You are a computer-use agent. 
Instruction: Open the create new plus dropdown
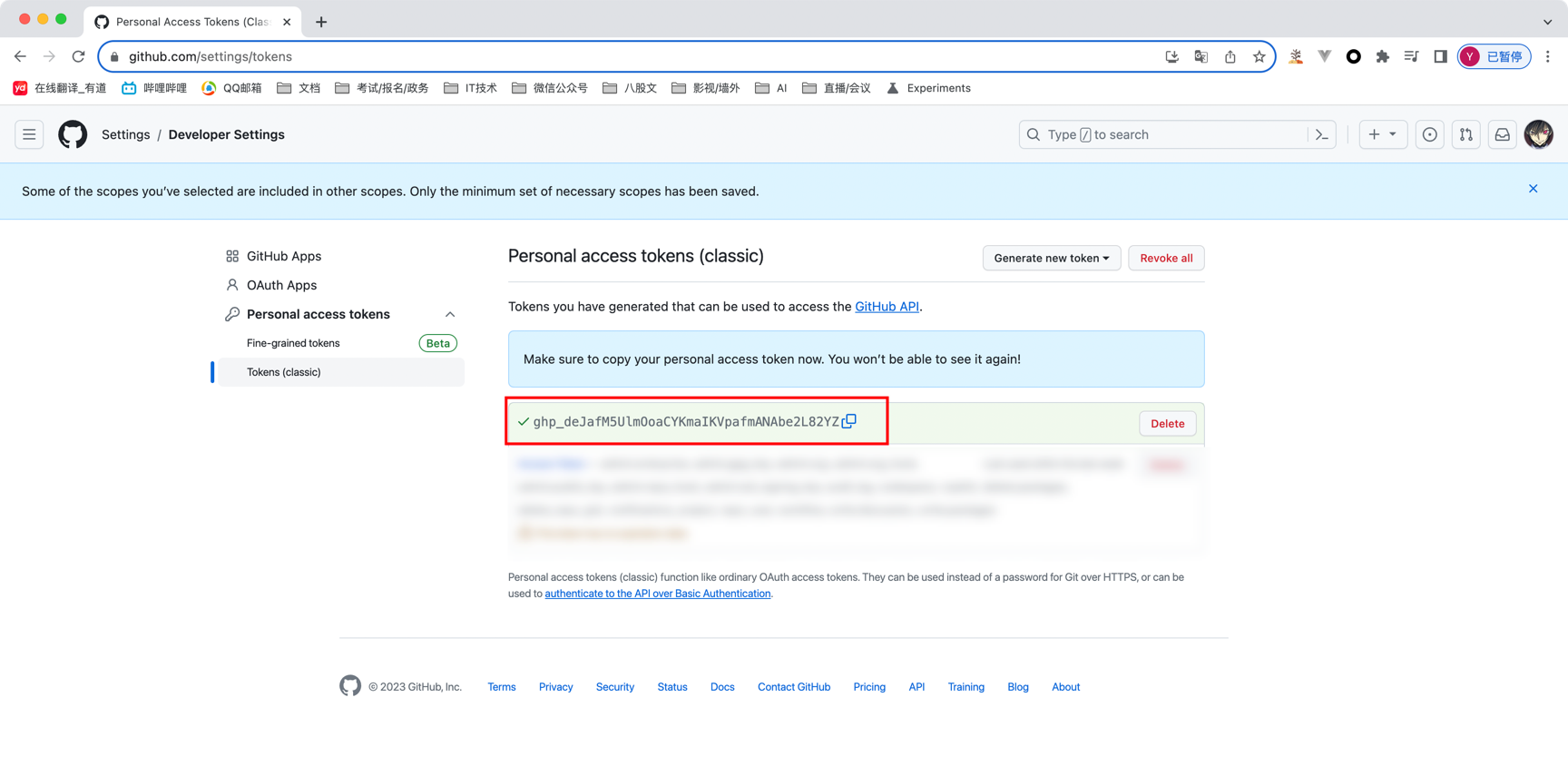tap(1382, 134)
